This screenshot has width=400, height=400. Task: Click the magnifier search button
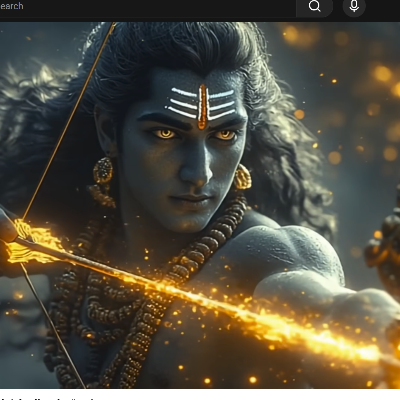pyautogui.click(x=314, y=6)
